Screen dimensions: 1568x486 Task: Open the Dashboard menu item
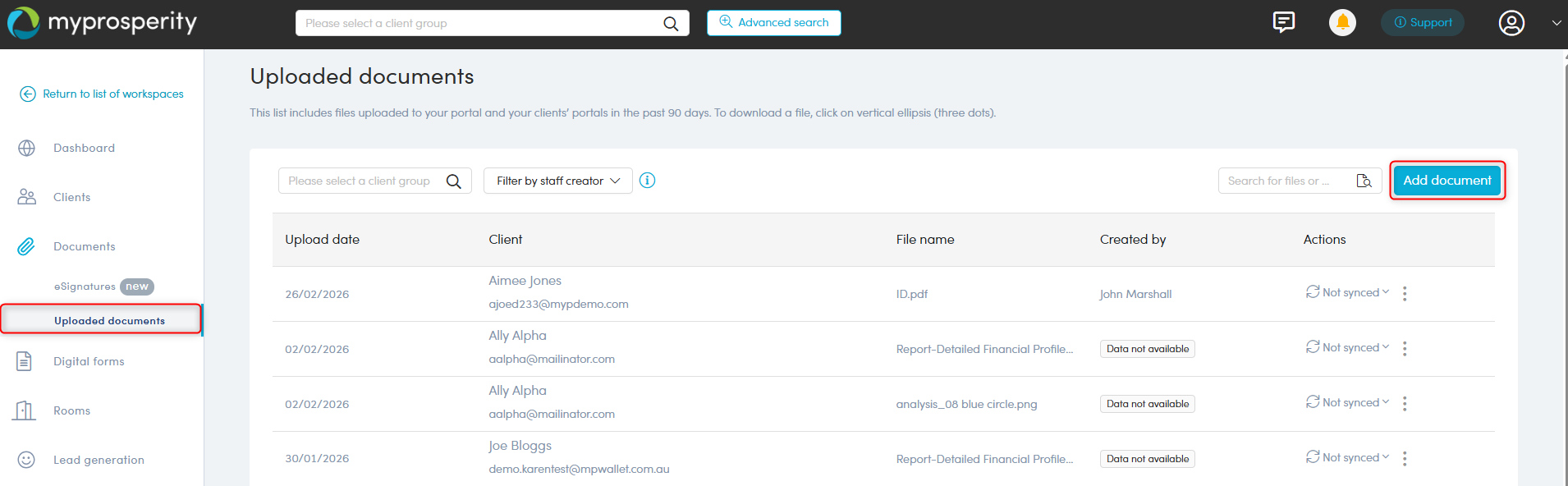[84, 148]
